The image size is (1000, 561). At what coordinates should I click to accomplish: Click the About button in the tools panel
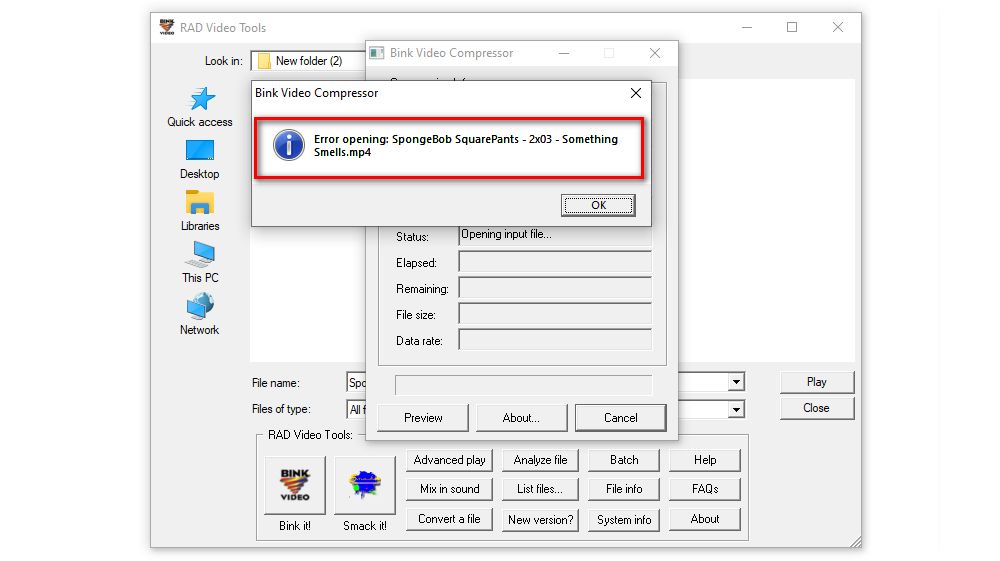point(705,519)
